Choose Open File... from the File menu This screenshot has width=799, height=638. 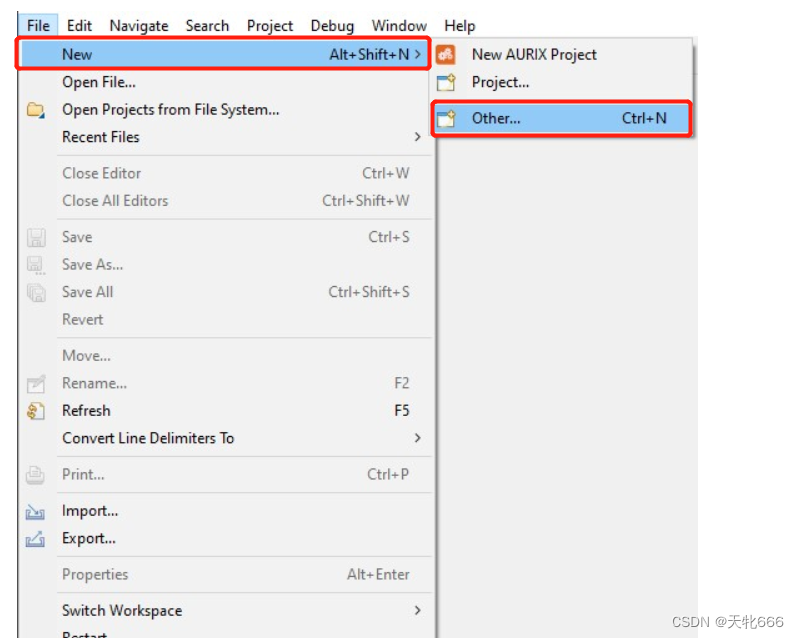click(226, 82)
